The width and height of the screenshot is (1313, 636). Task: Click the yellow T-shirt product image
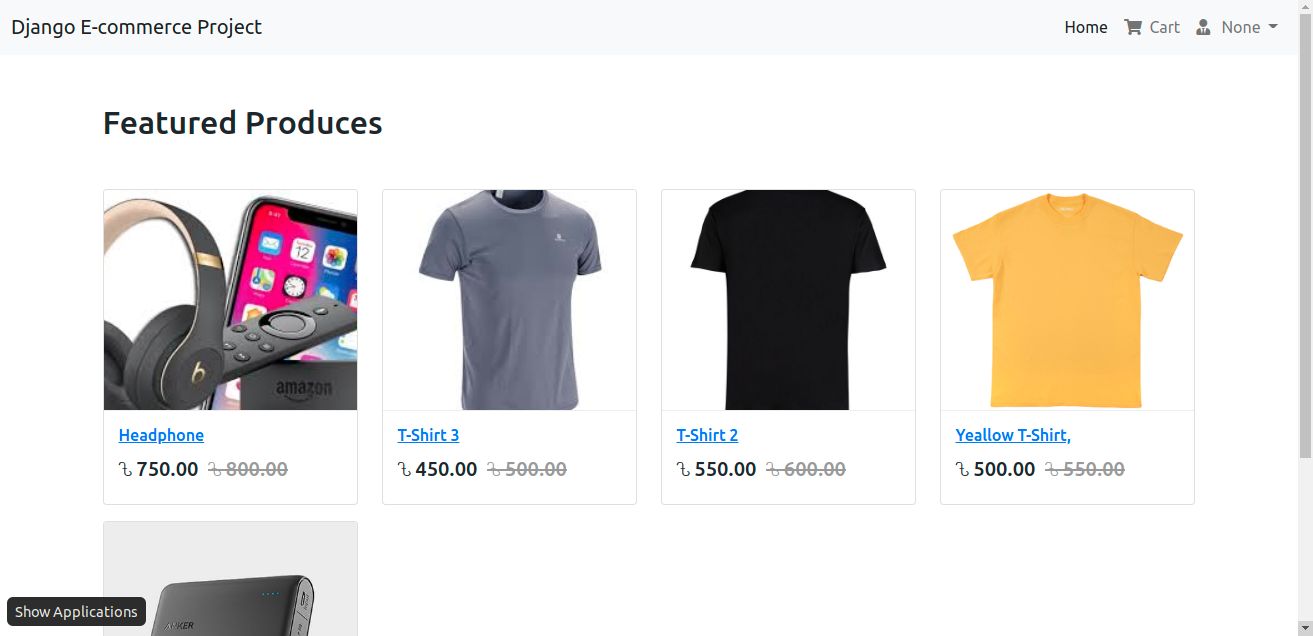1067,300
